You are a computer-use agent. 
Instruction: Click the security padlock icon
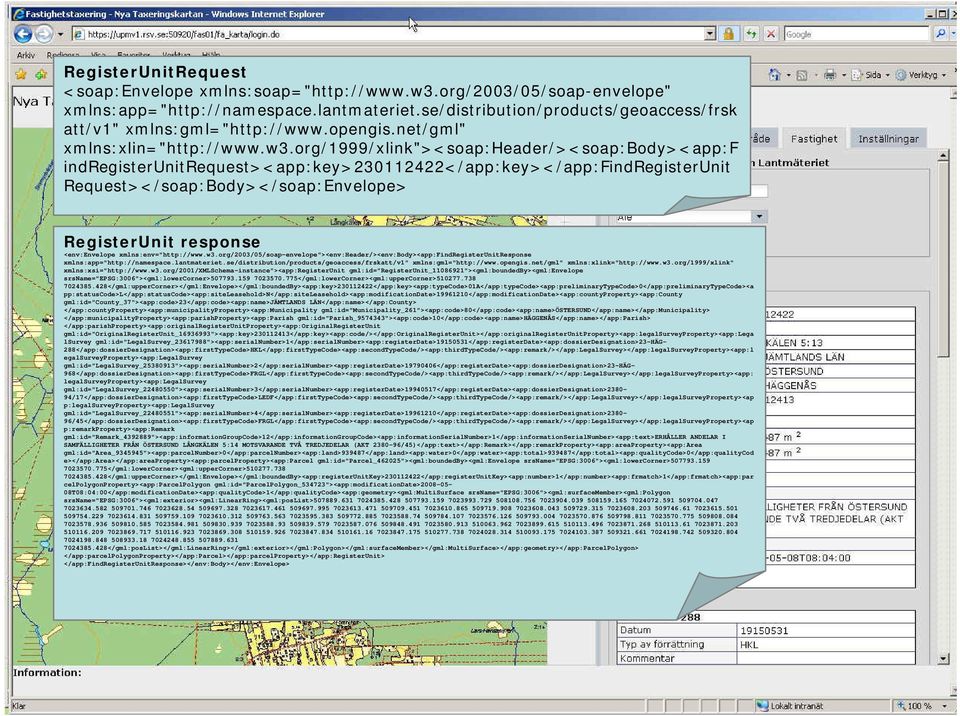pyautogui.click(x=729, y=34)
